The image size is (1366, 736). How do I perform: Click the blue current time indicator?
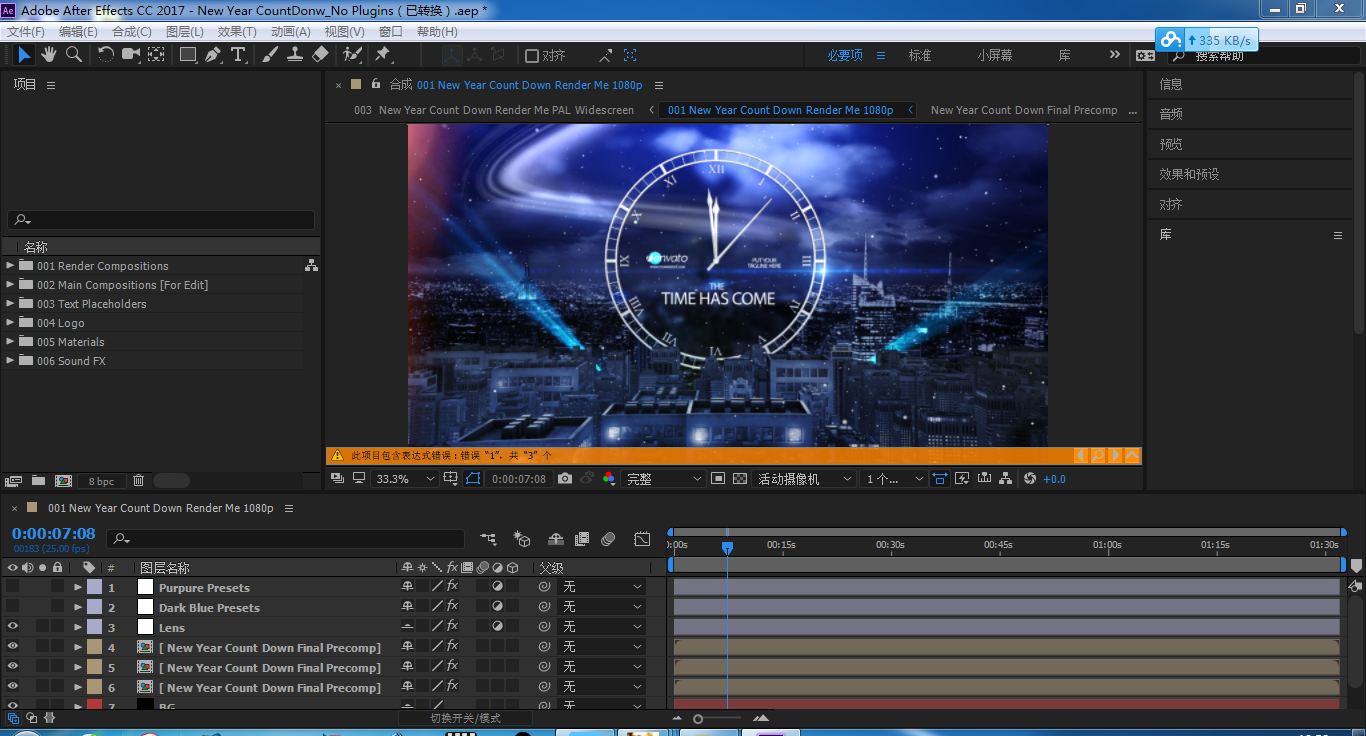click(x=727, y=547)
